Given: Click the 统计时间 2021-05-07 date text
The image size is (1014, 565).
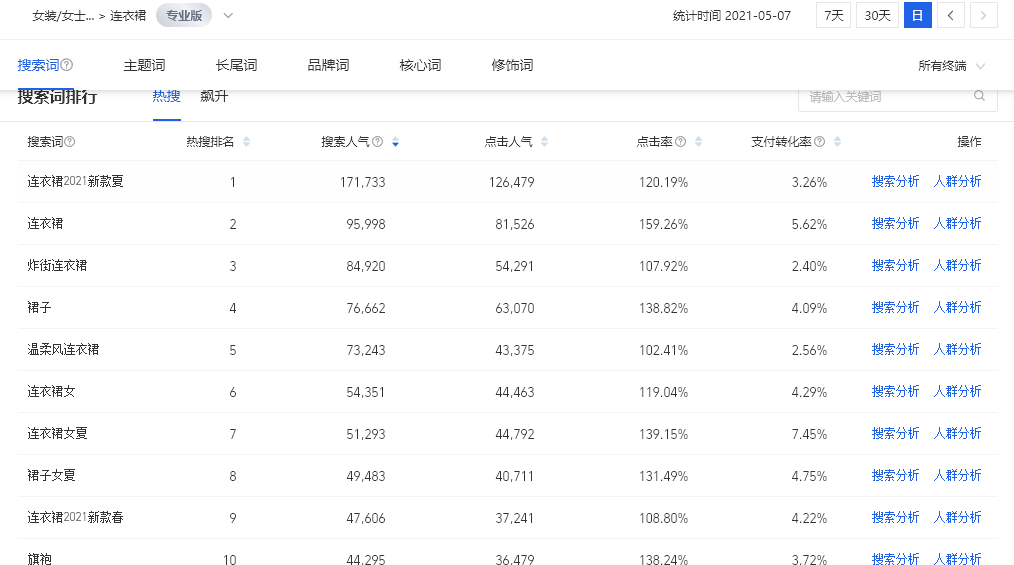Looking at the screenshot, I should (731, 16).
